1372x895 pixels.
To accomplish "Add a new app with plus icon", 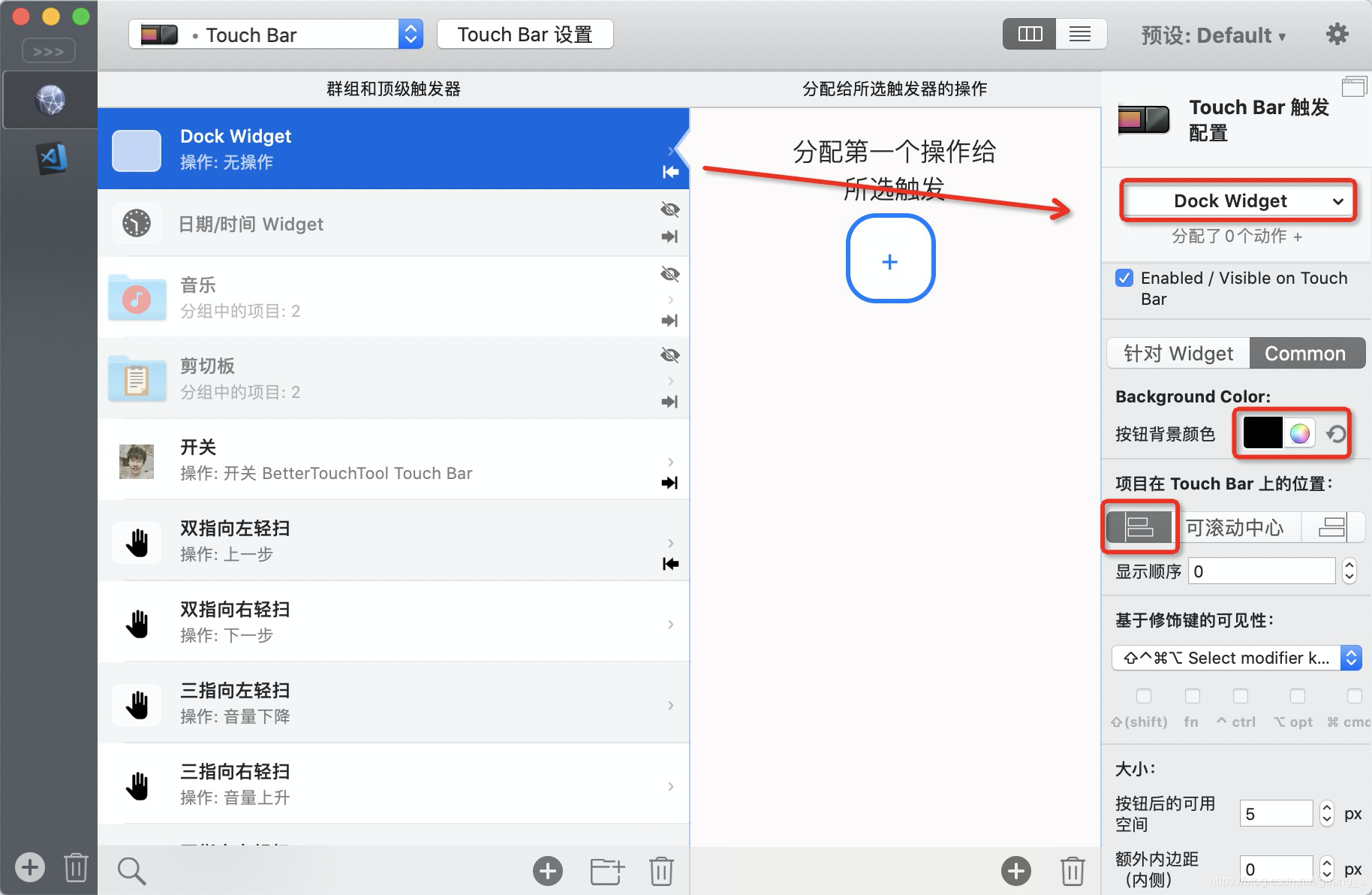I will (x=30, y=867).
